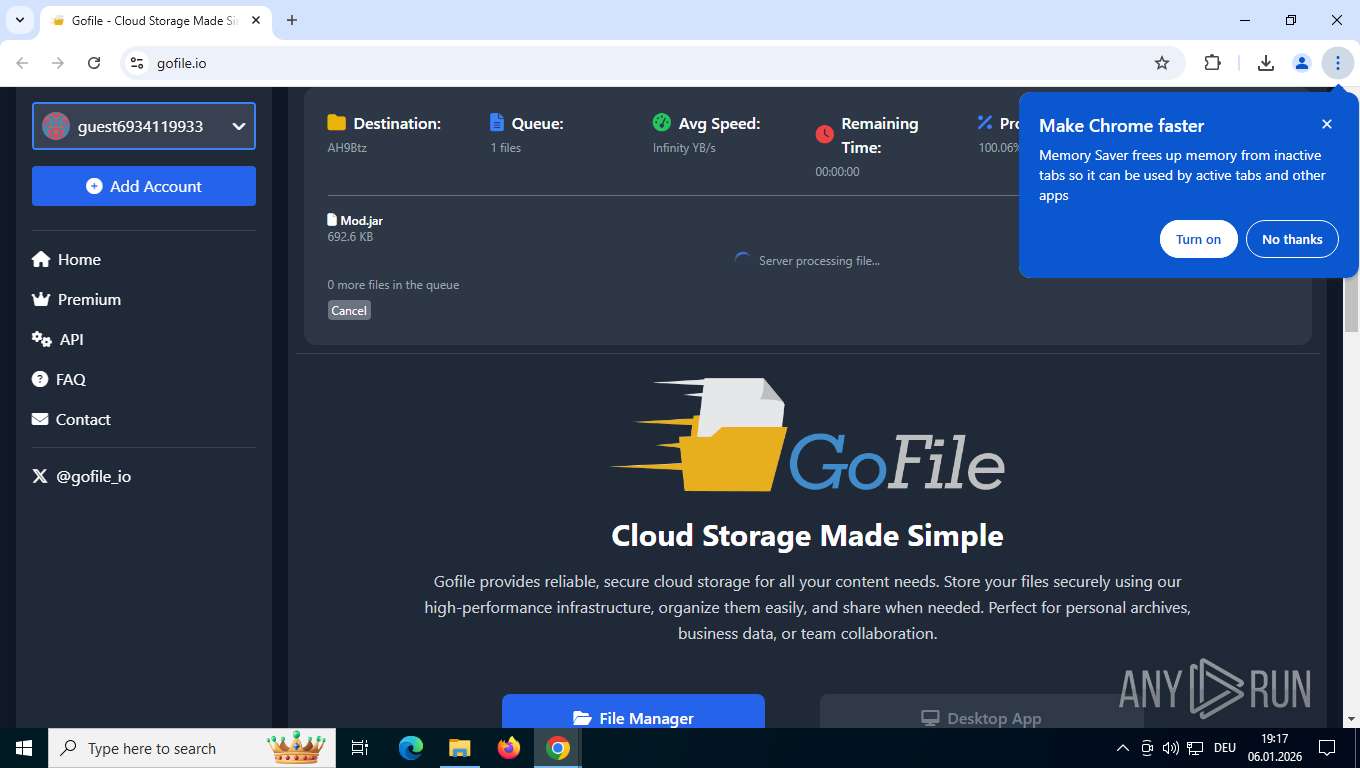Open the Desktop App button

click(981, 711)
